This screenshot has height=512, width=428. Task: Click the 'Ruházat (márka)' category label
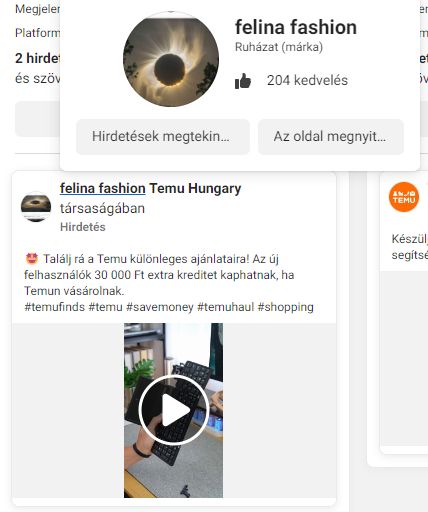(x=279, y=47)
